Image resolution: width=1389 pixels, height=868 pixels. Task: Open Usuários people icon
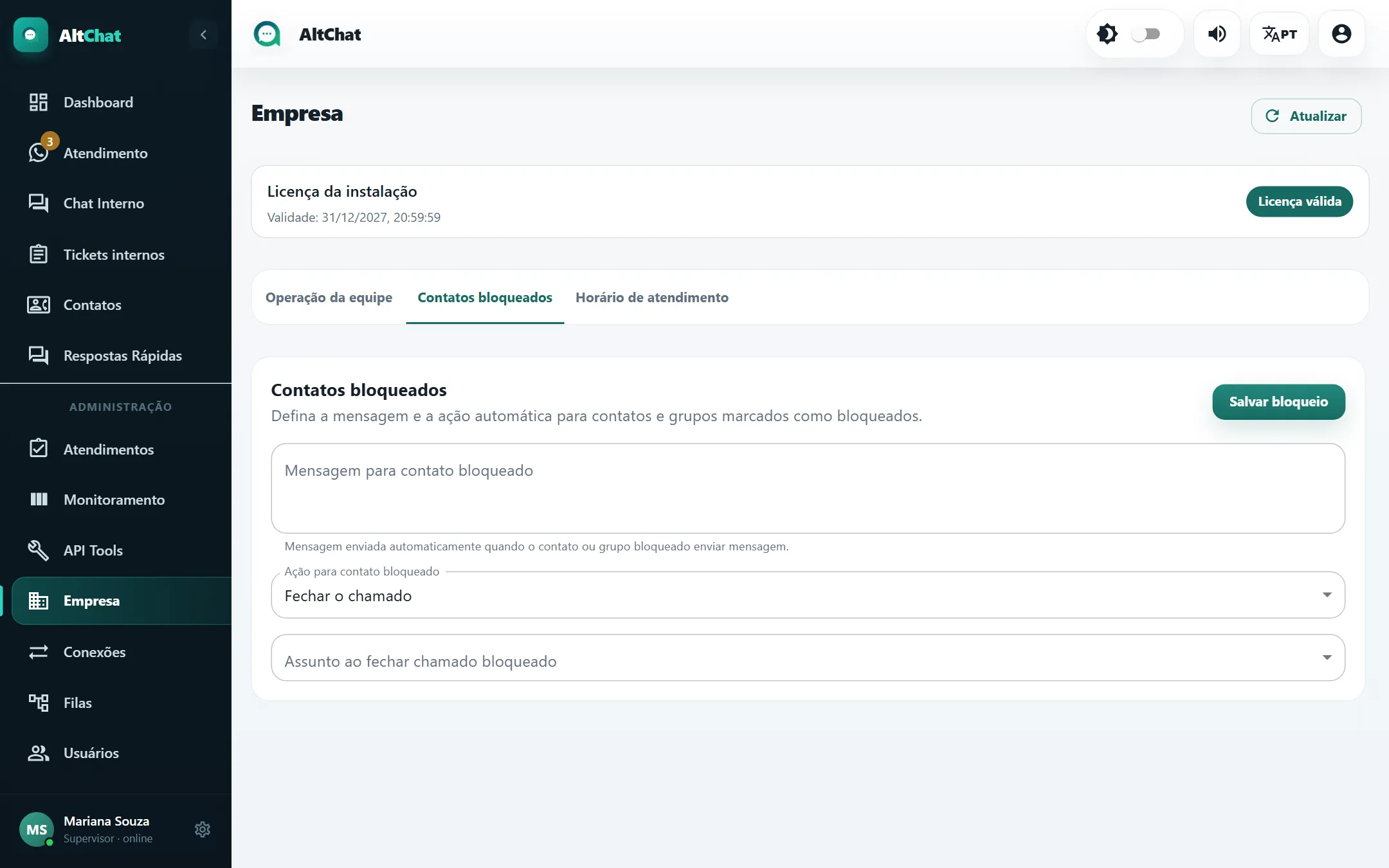39,753
